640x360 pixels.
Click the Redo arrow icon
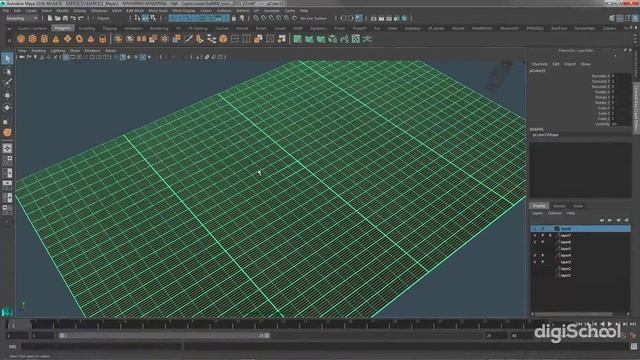click(x=80, y=18)
